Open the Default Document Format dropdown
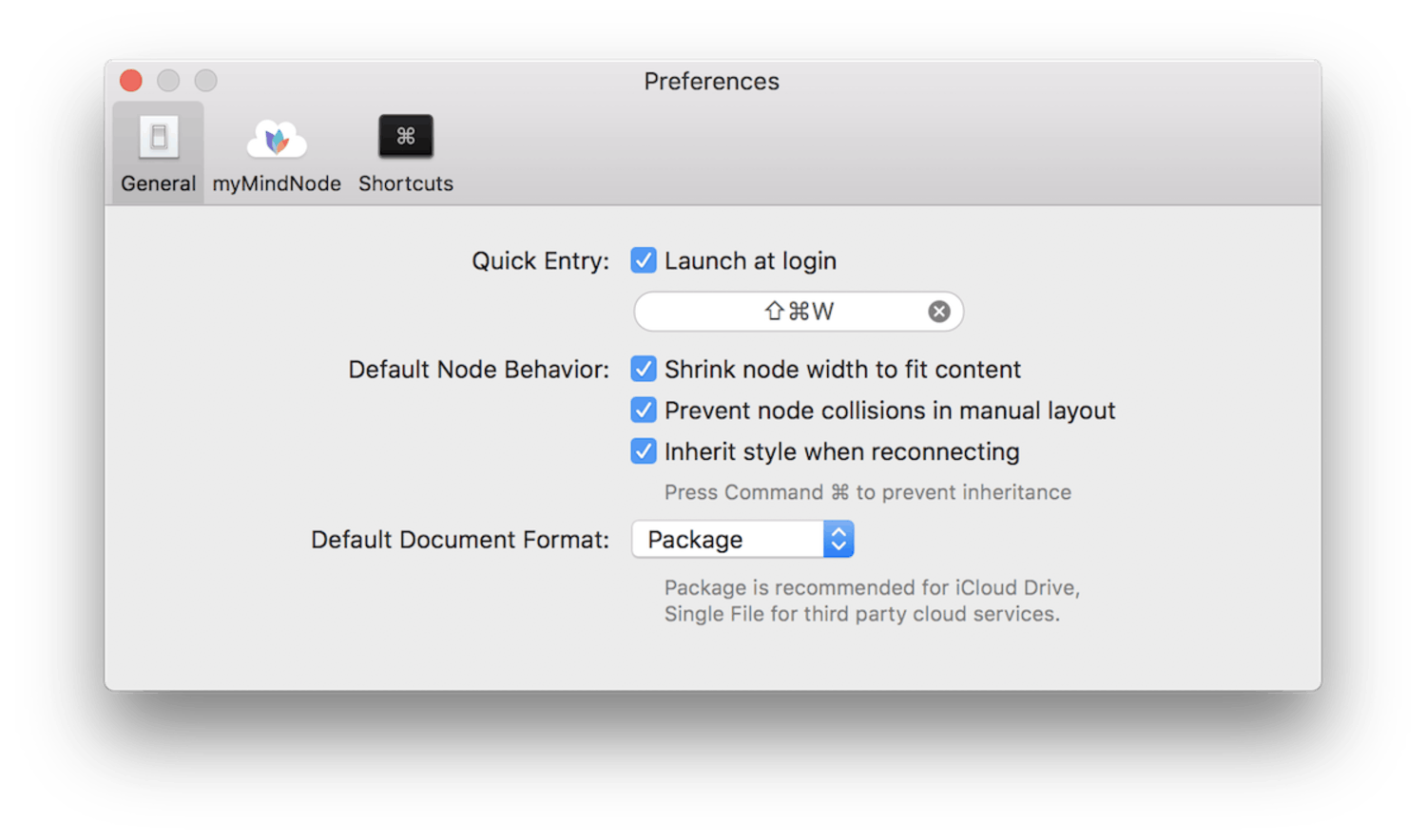The width and height of the screenshot is (1426, 840). (x=742, y=539)
